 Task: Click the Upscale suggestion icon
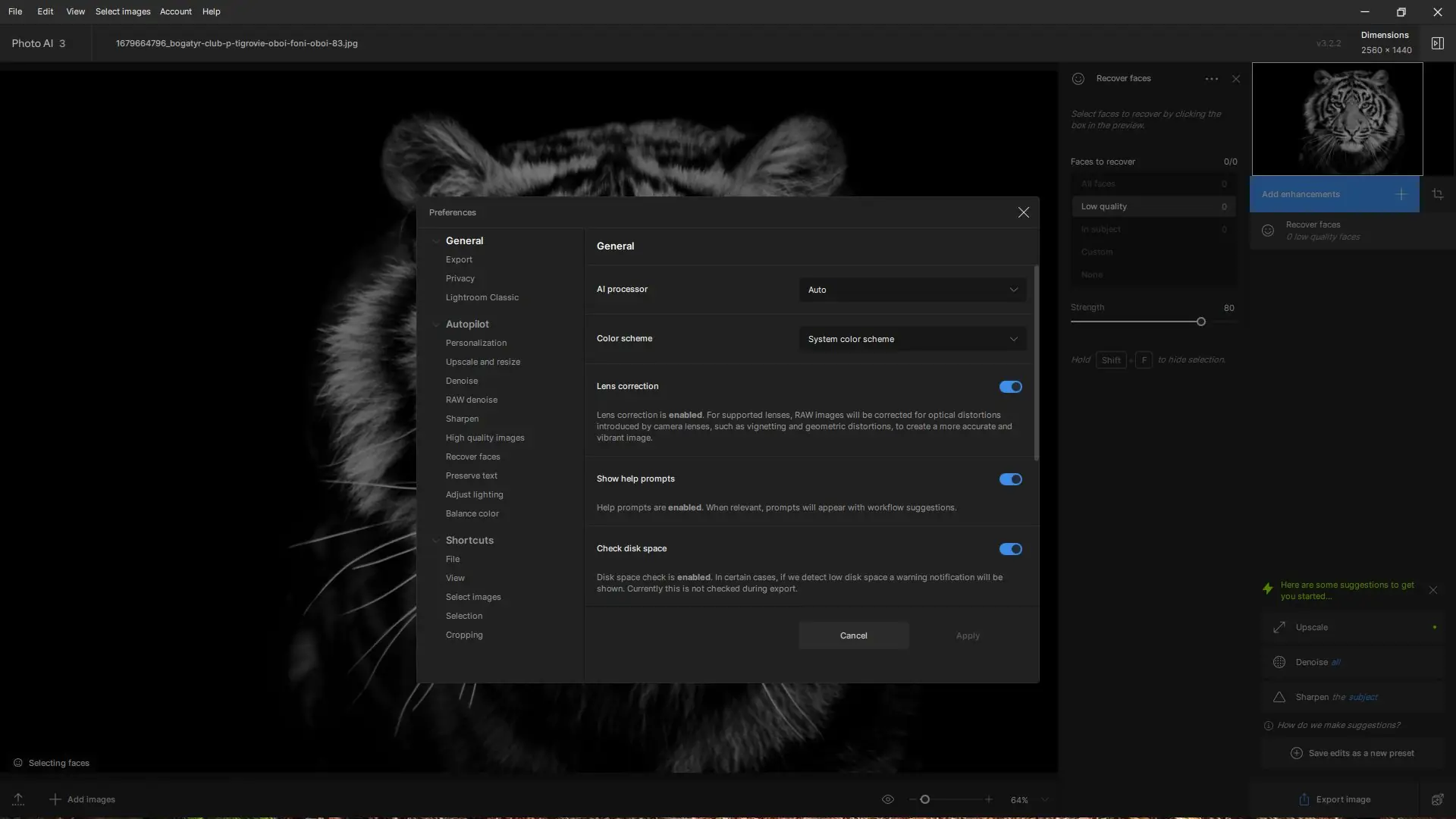(1279, 627)
